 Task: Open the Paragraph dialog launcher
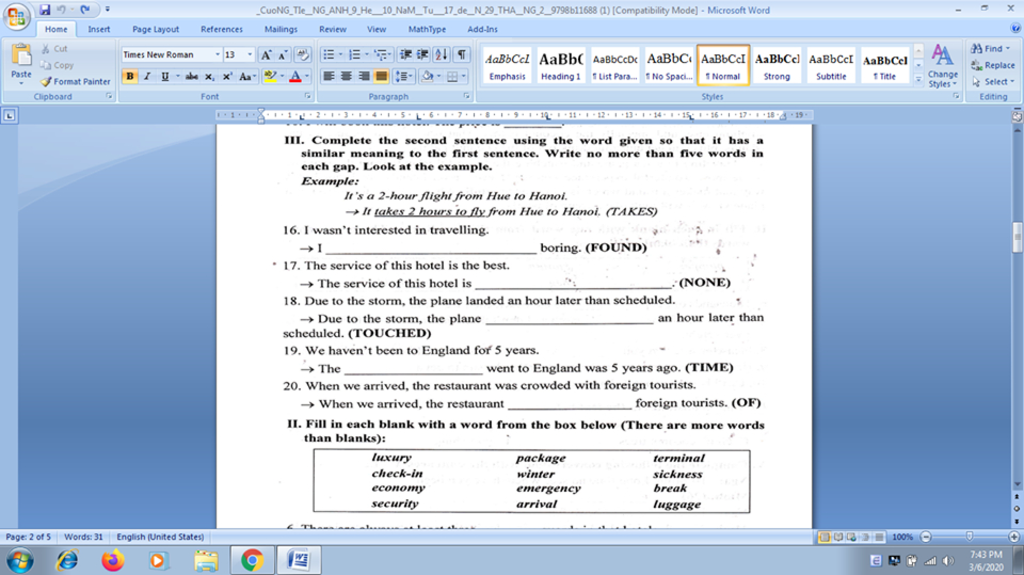pyautogui.click(x=466, y=96)
